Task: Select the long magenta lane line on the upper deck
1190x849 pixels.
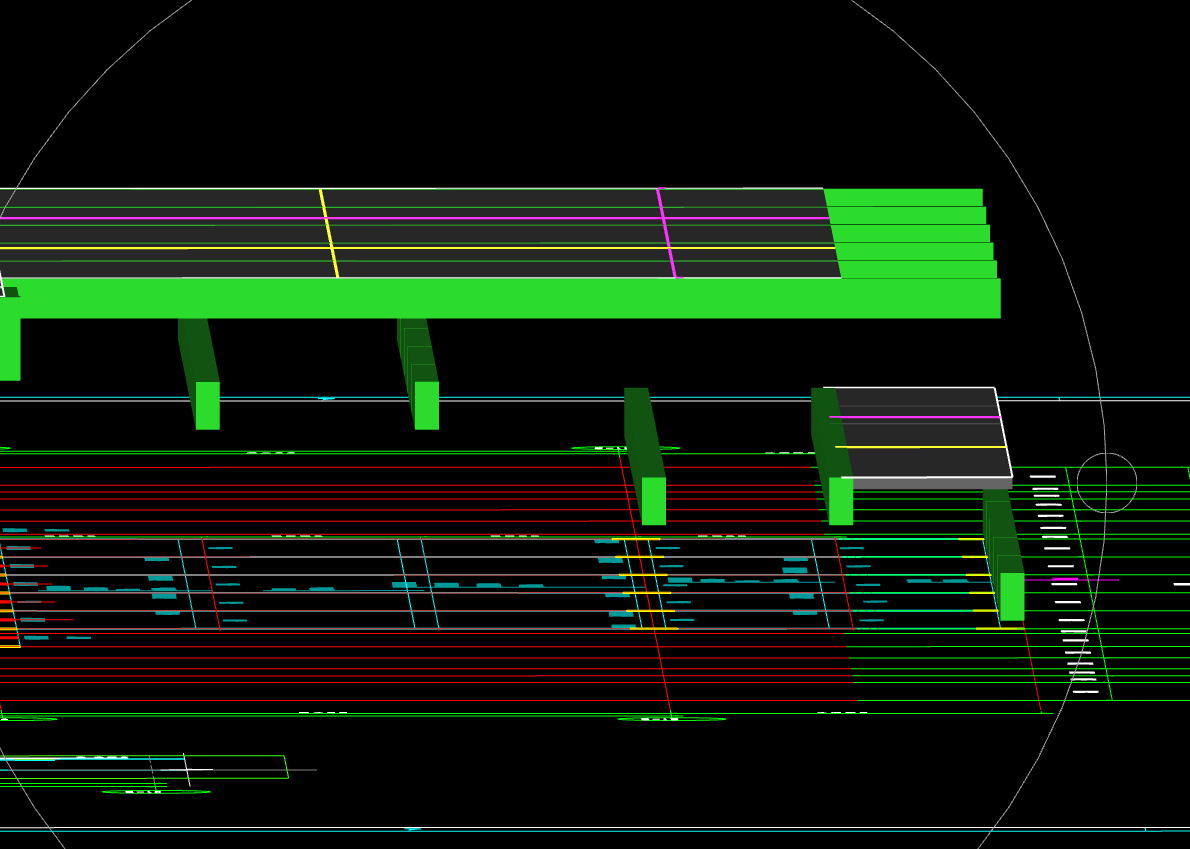Action: pos(414,218)
